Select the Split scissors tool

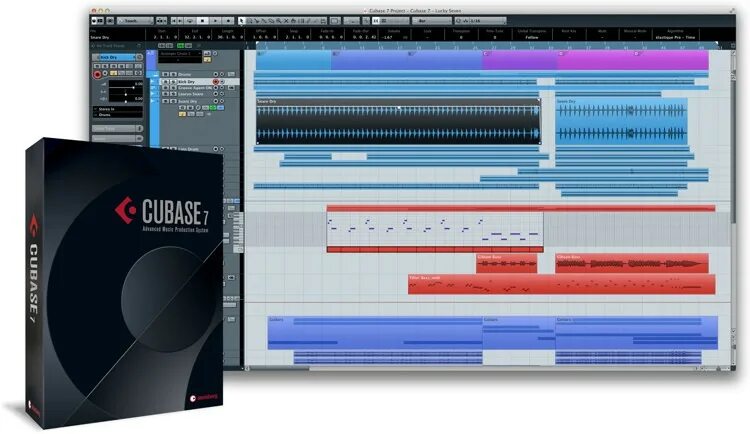(x=257, y=21)
